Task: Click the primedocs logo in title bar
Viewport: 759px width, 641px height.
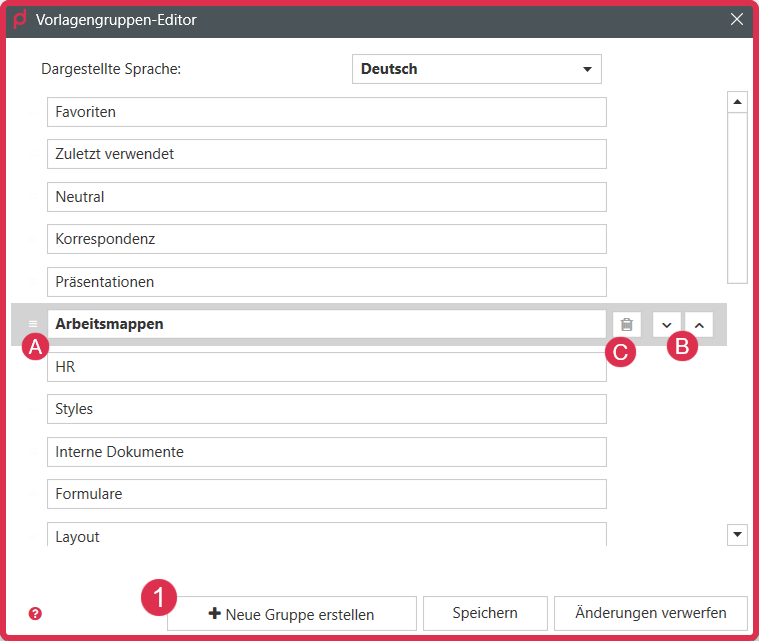Action: click(x=20, y=19)
